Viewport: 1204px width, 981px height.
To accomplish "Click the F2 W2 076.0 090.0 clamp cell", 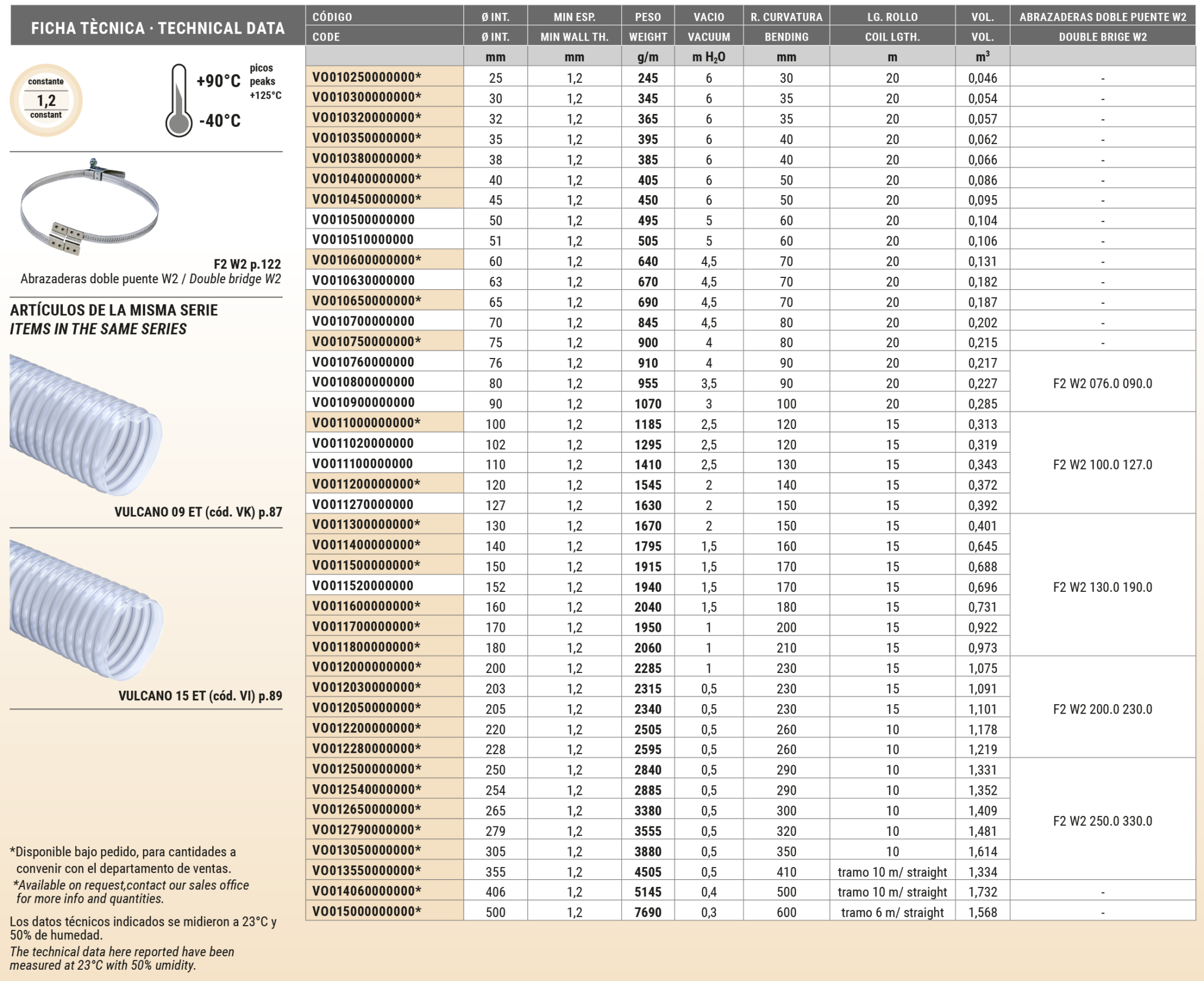I will click(1102, 383).
